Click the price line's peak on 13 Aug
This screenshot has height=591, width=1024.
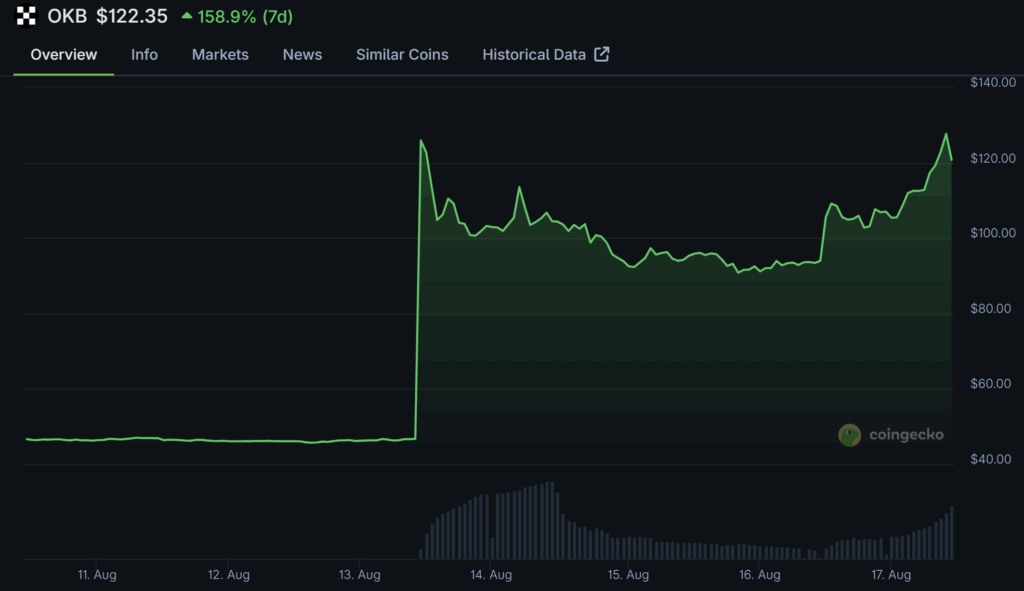[x=421, y=140]
